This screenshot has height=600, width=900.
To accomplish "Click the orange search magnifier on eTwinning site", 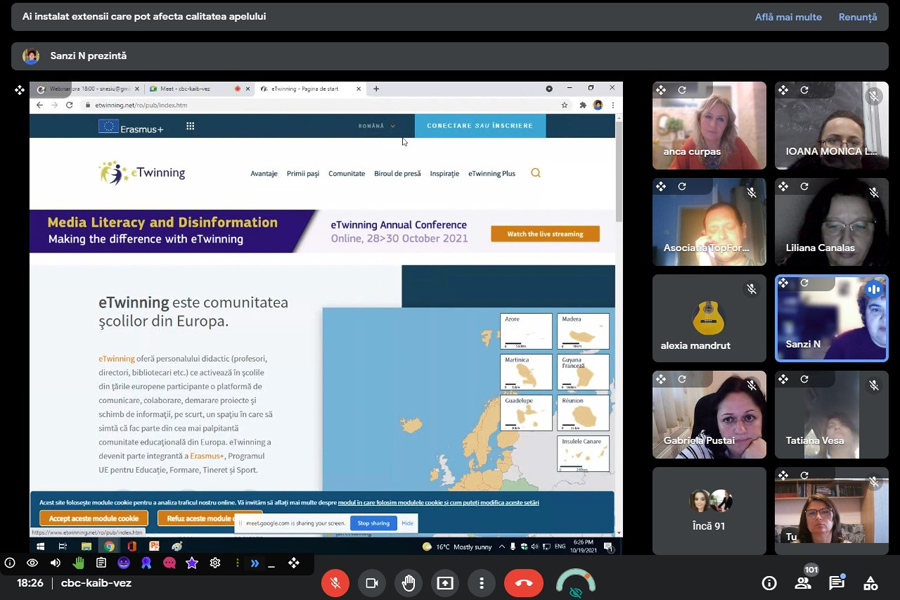I will 536,173.
